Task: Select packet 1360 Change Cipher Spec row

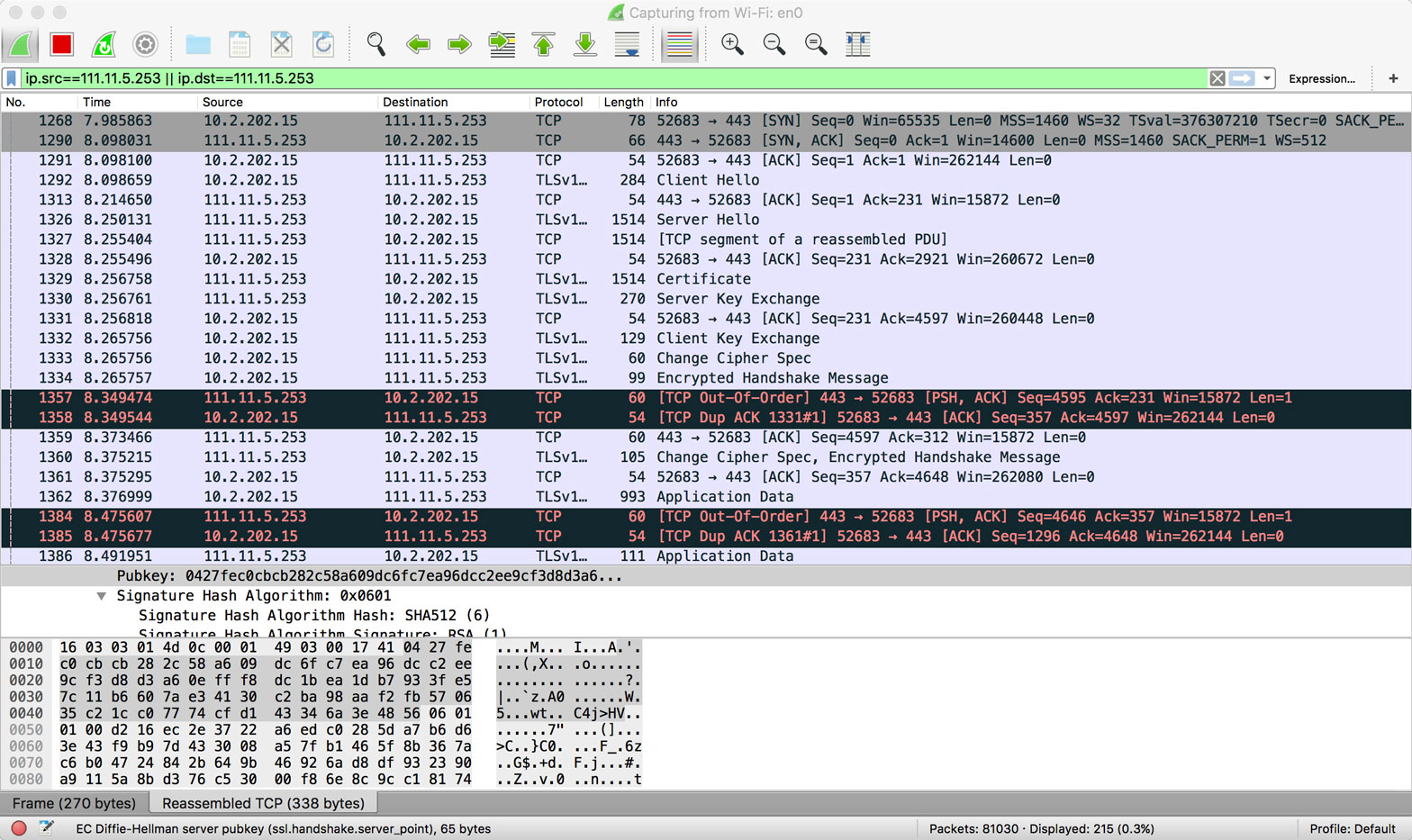Action: click(706, 457)
